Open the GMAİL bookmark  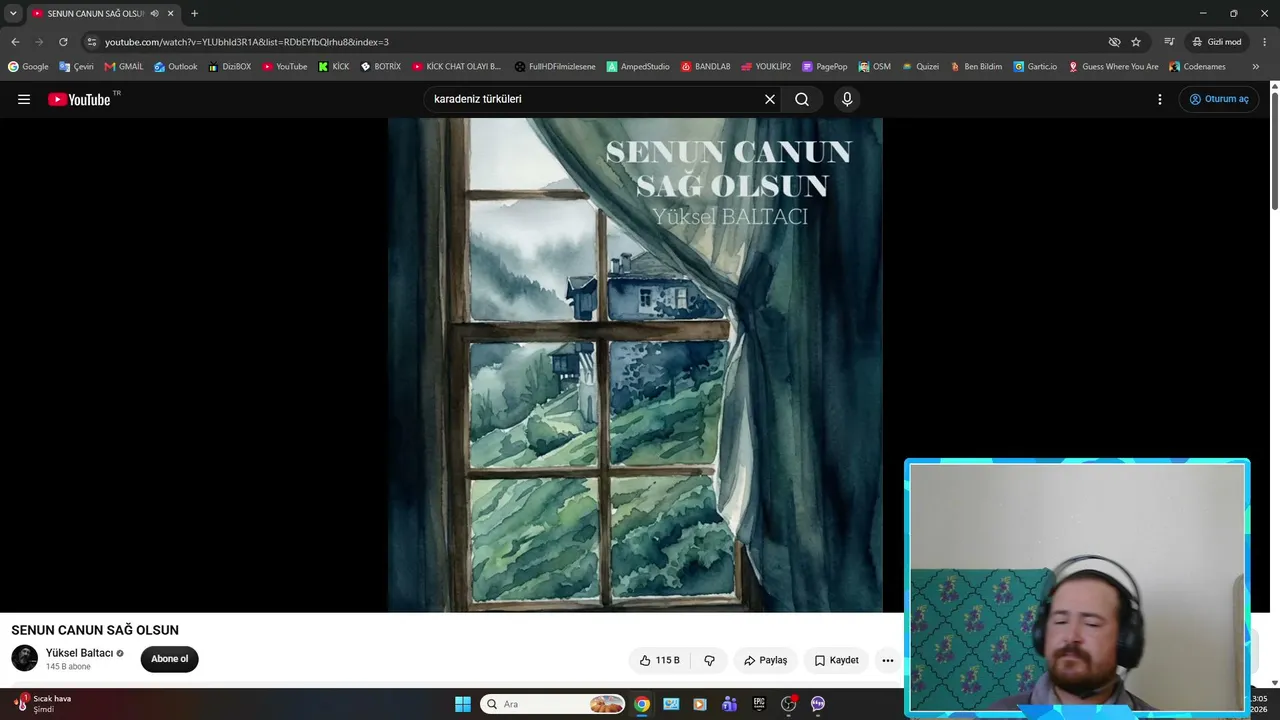click(124, 67)
